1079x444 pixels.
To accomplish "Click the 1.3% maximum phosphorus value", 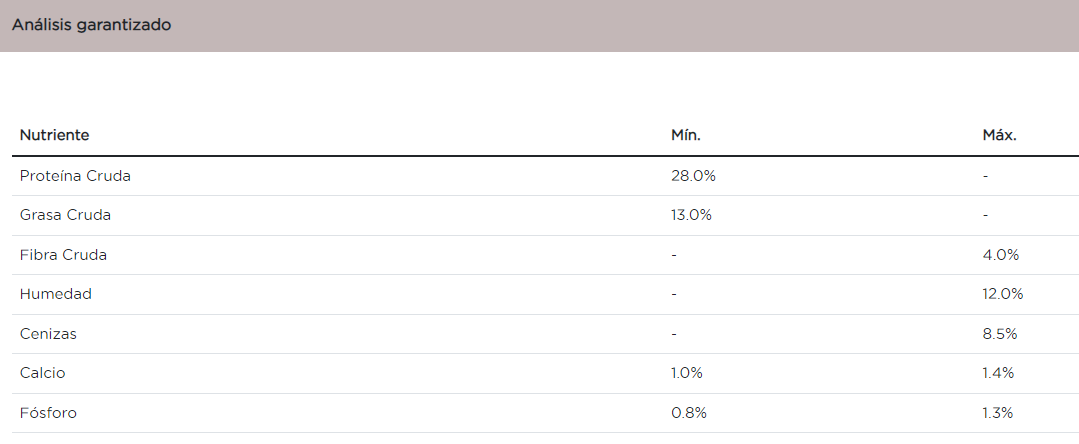I will pos(999,413).
